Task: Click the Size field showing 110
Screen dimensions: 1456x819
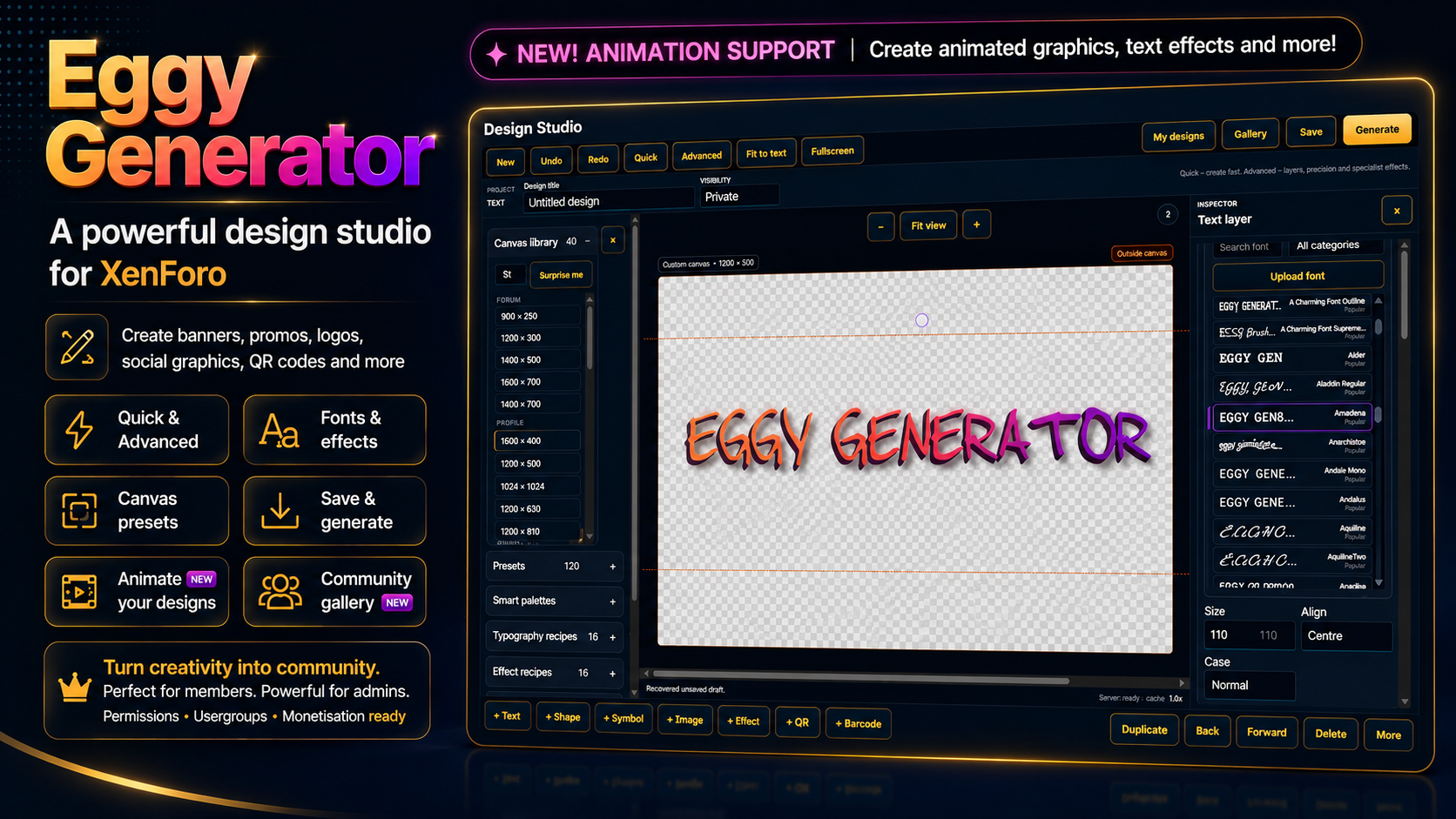Action: pyautogui.click(x=1249, y=635)
